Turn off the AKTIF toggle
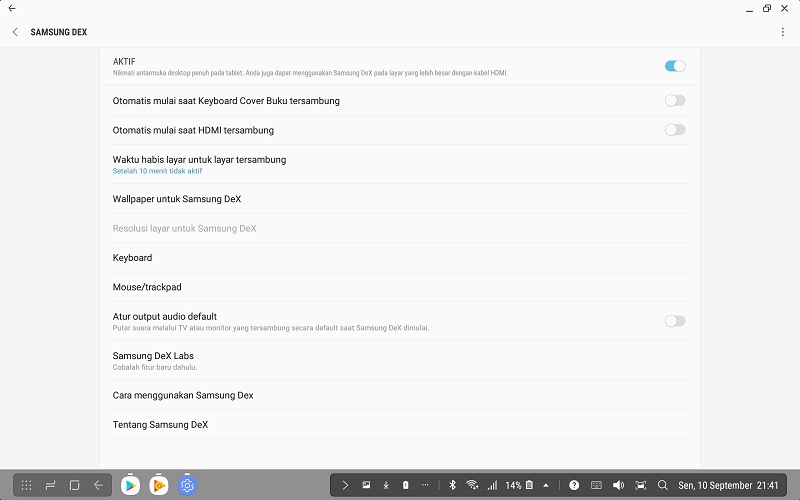Screen dimensions: 800x500 pos(675,66)
